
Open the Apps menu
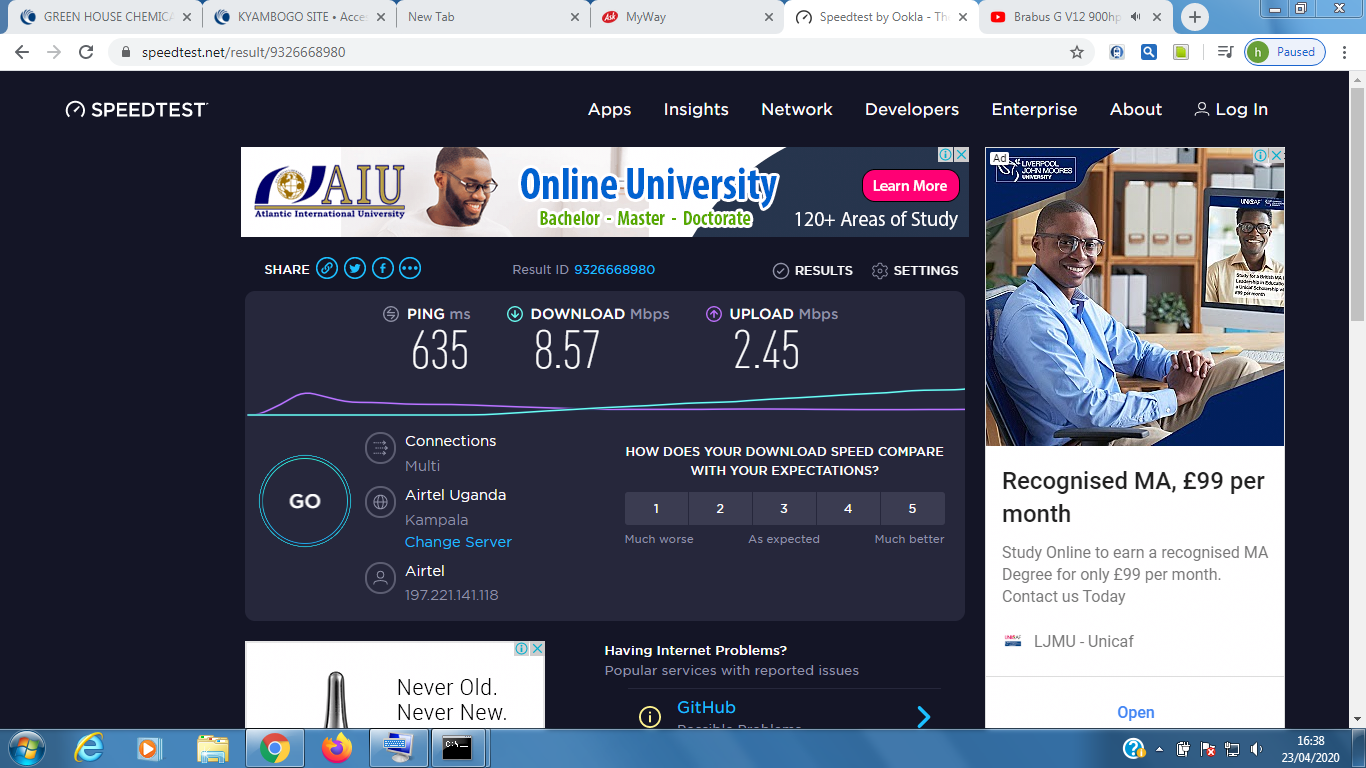(609, 110)
